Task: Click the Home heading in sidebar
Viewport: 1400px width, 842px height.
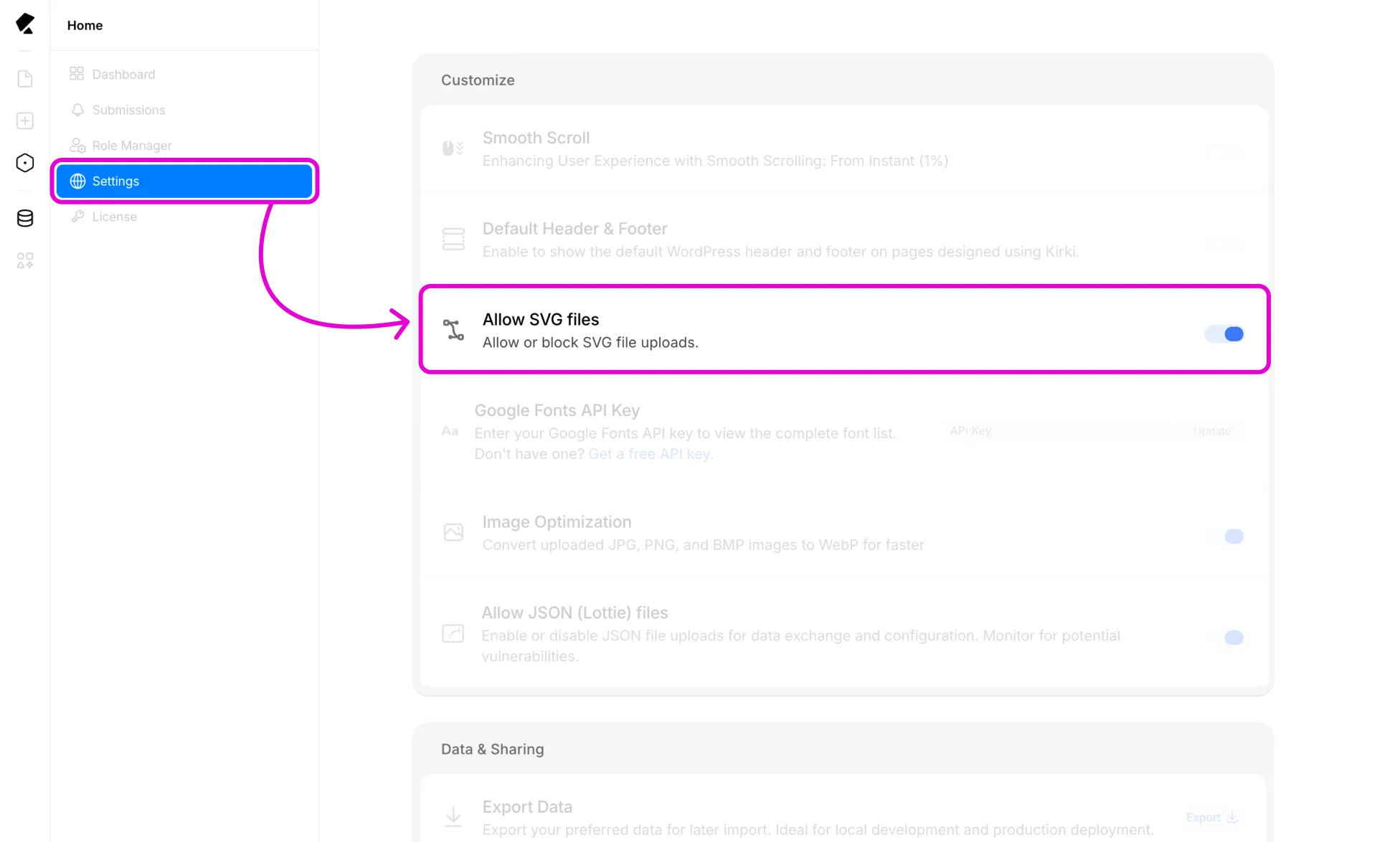Action: click(x=85, y=25)
